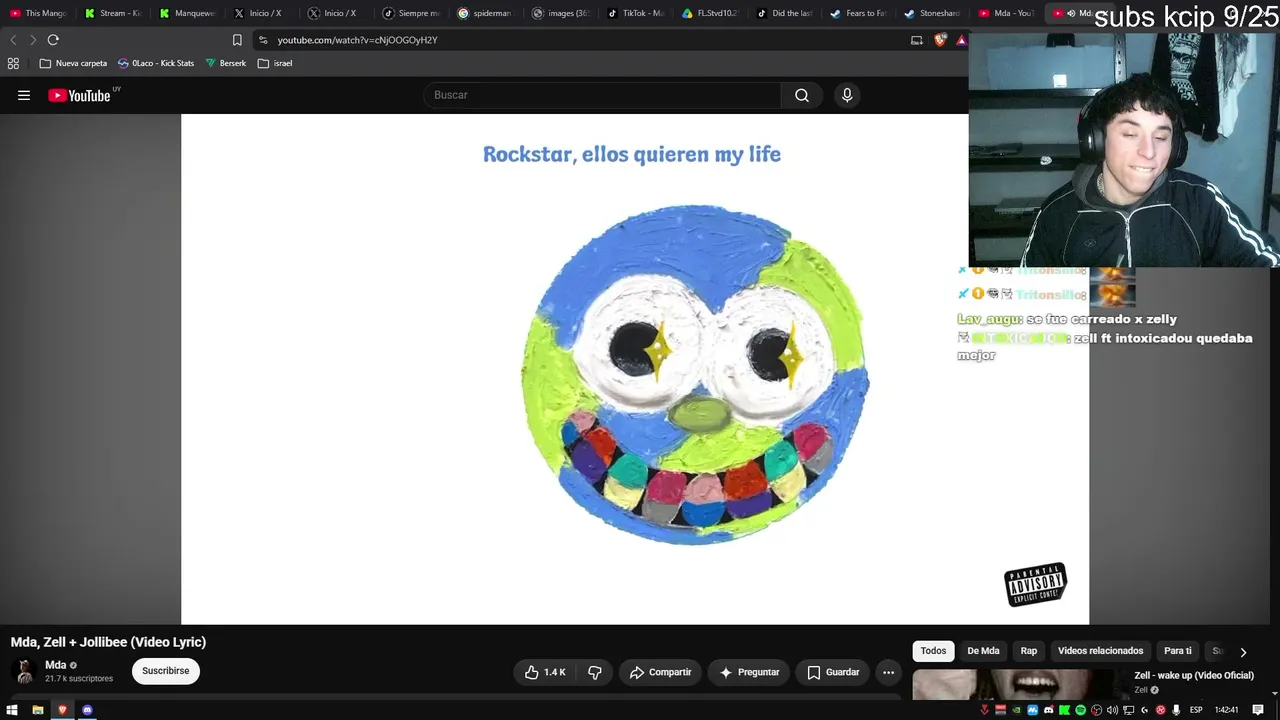1280x720 pixels.
Task: Open the Mda channel name link
Action: point(55,665)
